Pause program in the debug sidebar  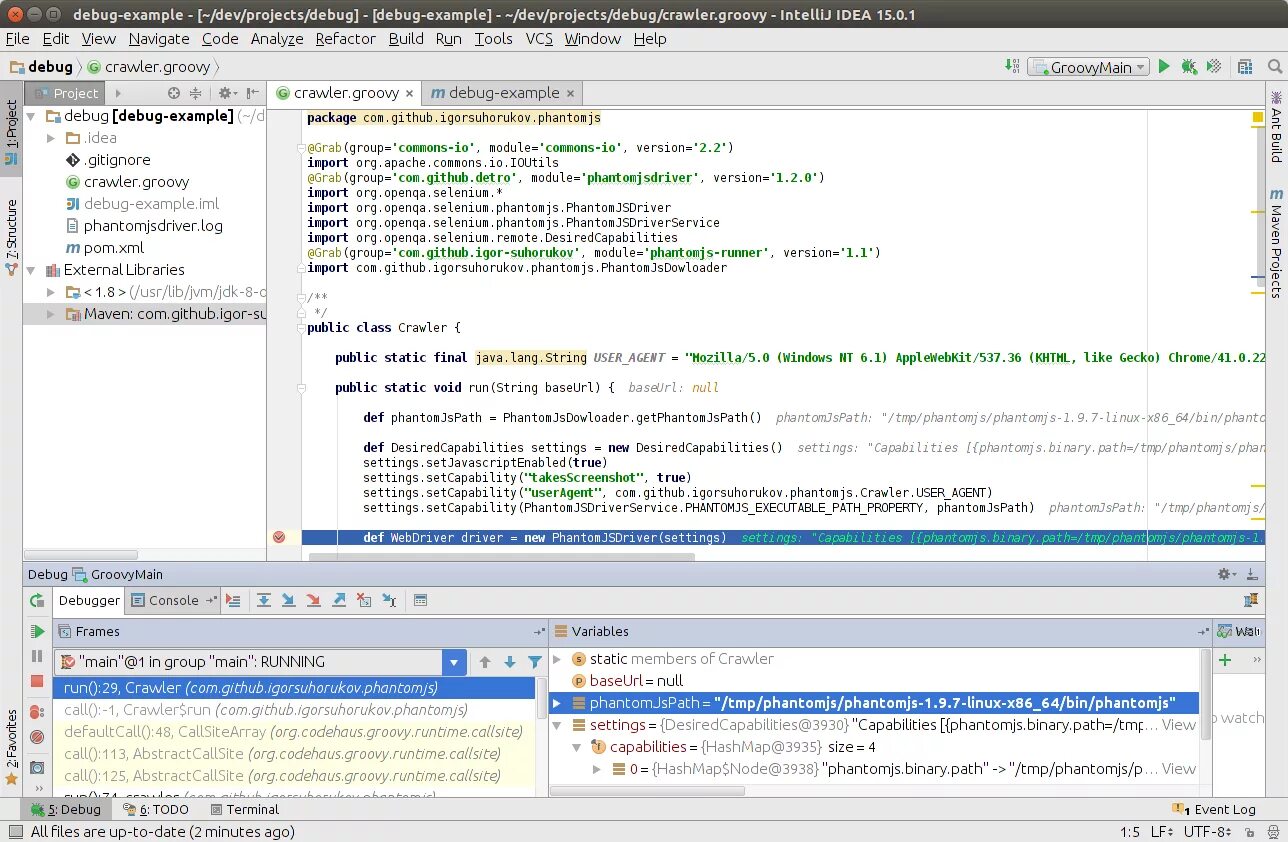(37, 656)
